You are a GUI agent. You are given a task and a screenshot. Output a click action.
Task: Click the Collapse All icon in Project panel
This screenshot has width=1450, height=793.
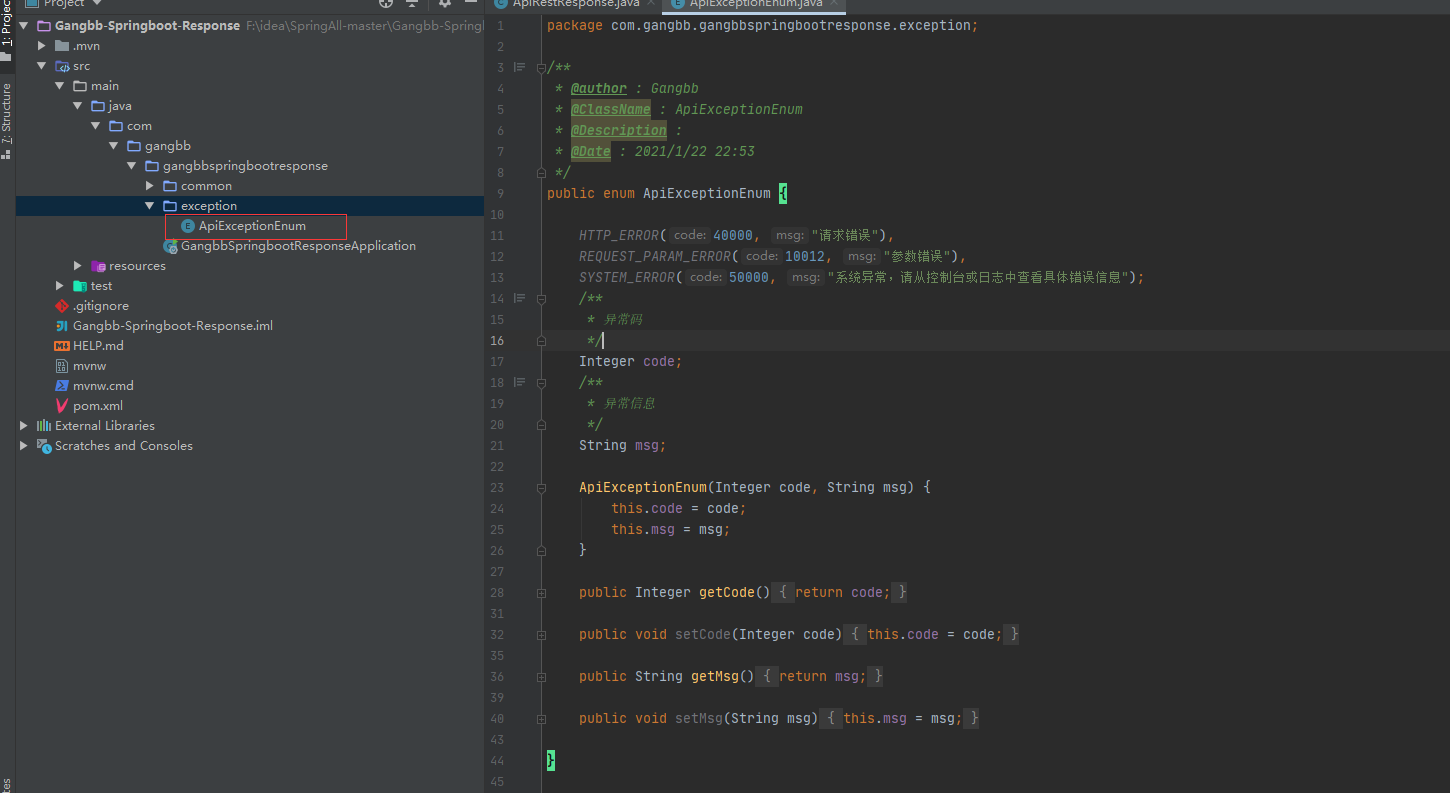[411, 4]
